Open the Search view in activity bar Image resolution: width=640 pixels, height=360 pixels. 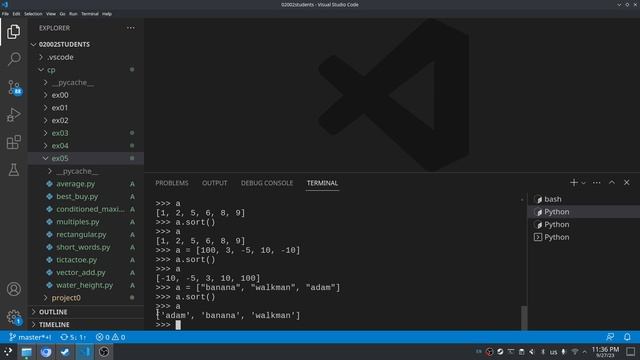(13, 59)
